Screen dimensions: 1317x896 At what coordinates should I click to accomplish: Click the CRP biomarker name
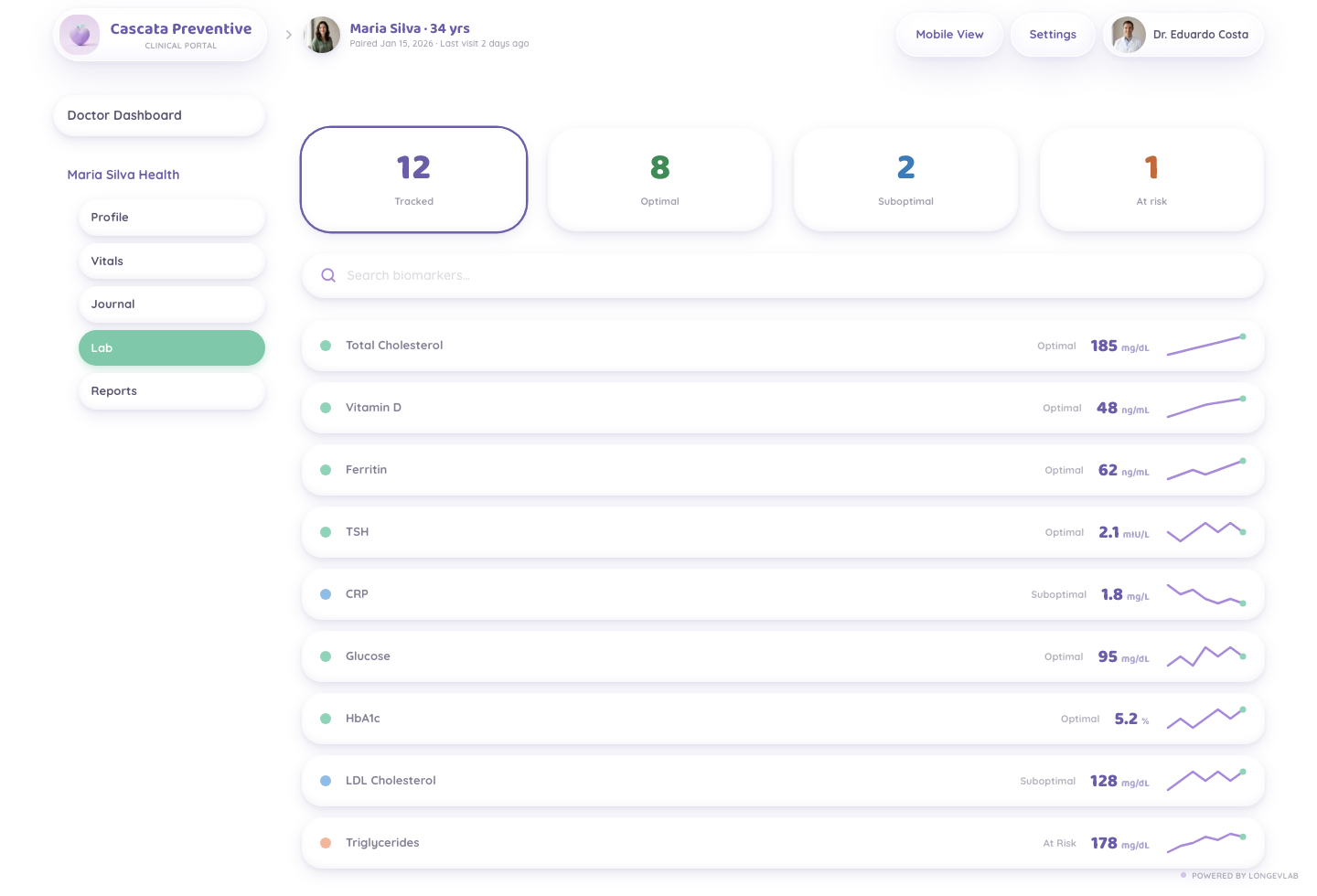click(357, 594)
